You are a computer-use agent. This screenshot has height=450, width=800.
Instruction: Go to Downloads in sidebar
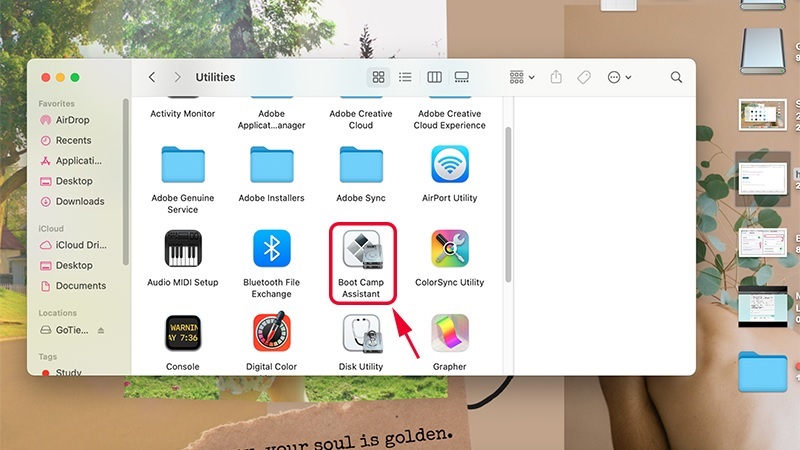(79, 201)
